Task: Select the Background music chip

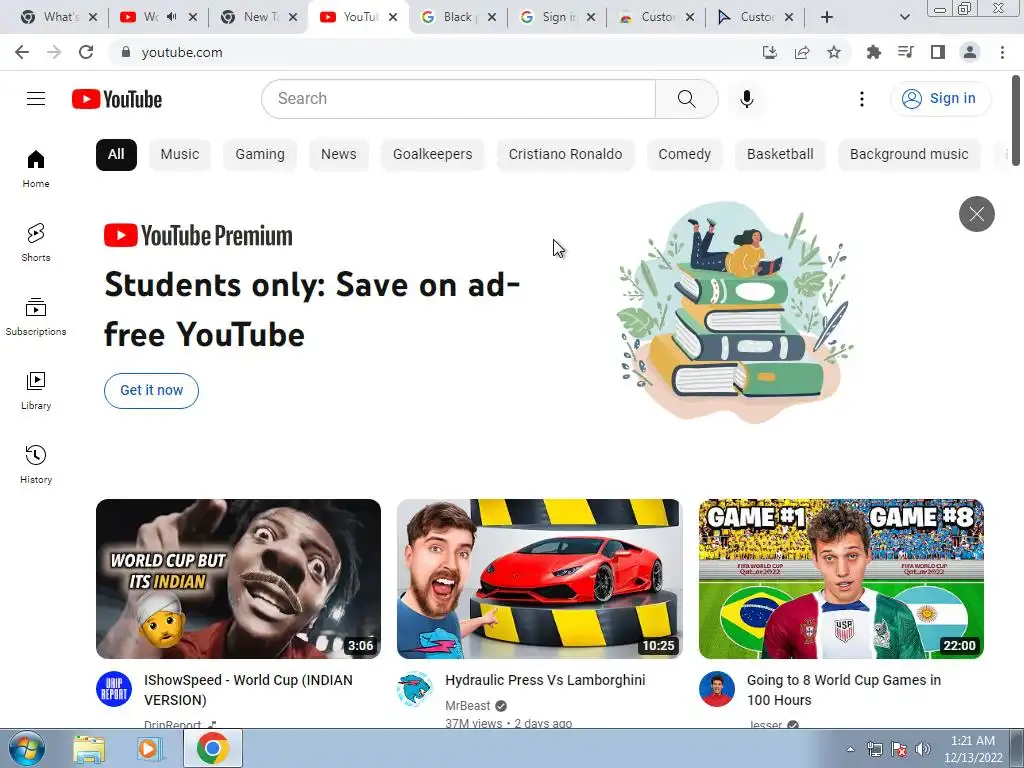Action: point(909,155)
